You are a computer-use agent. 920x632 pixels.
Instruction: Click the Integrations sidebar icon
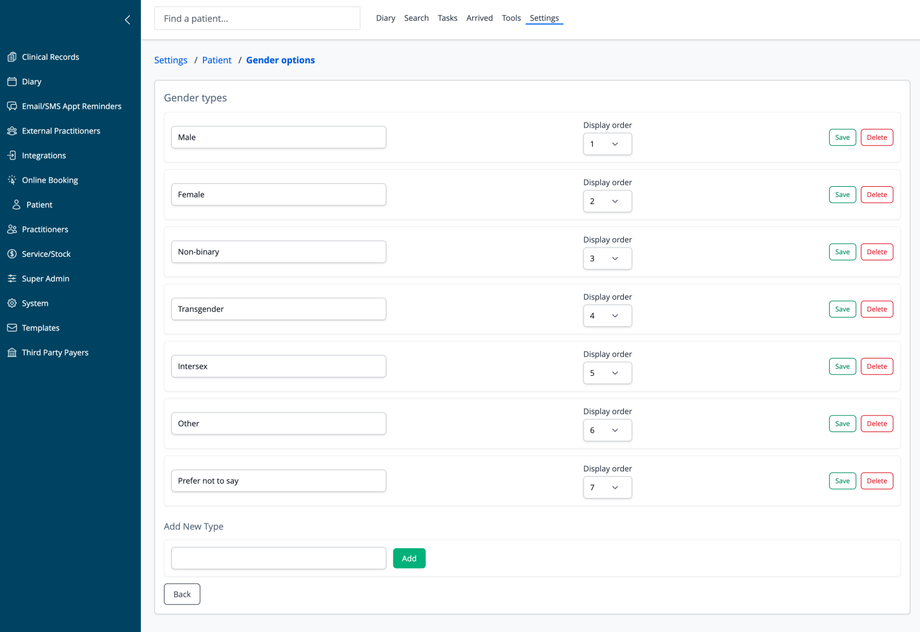pos(12,156)
